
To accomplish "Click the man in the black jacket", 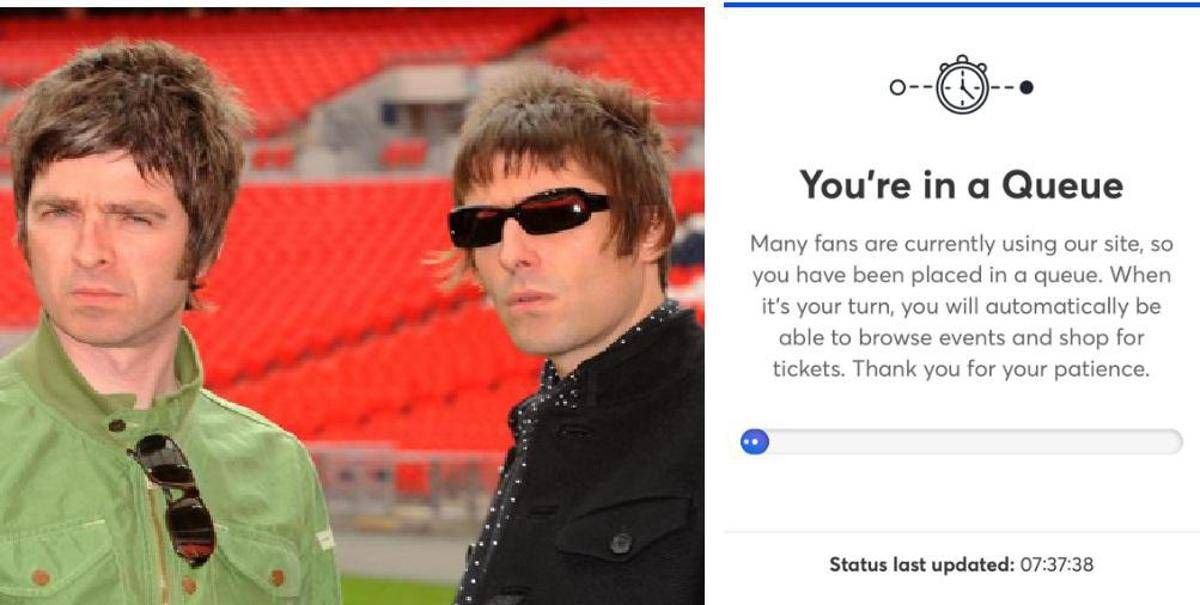I will coord(570,330).
